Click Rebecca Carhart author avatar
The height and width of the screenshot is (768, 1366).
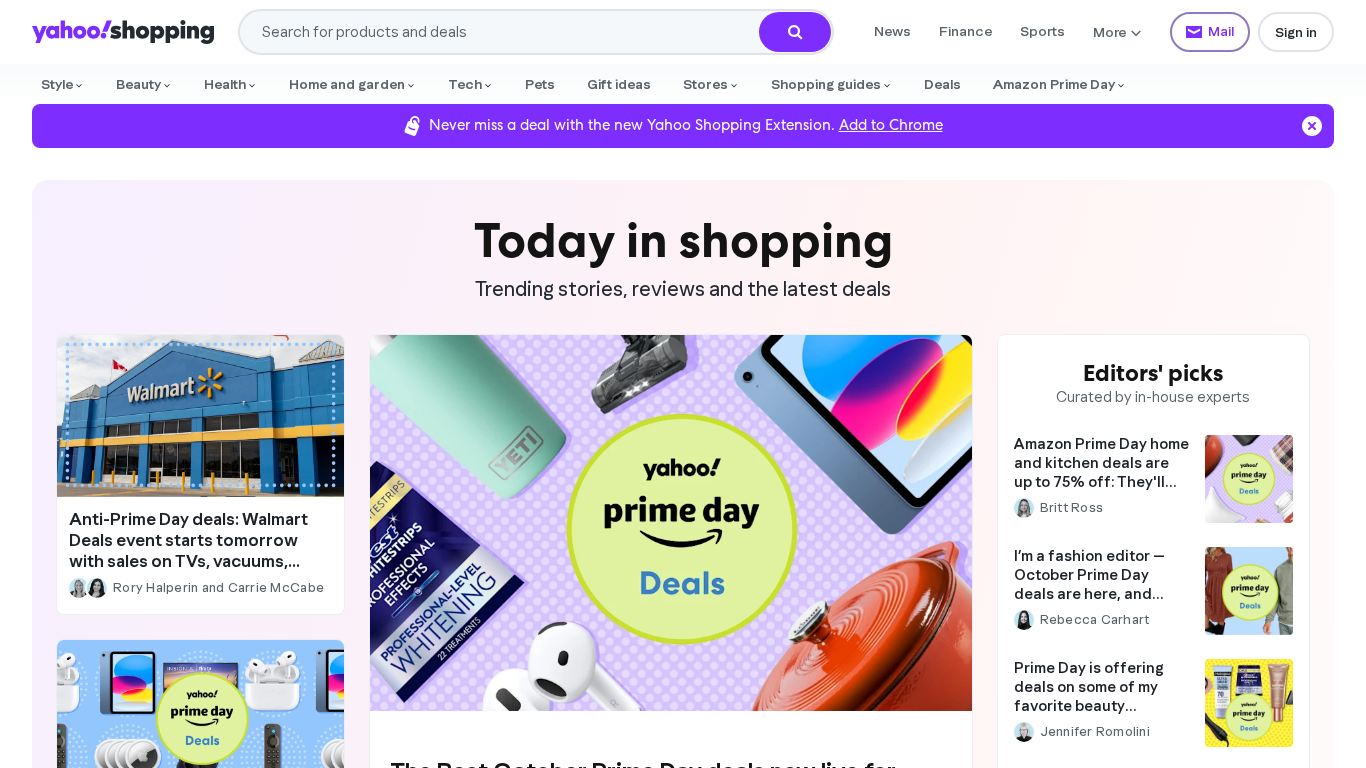click(x=1024, y=620)
